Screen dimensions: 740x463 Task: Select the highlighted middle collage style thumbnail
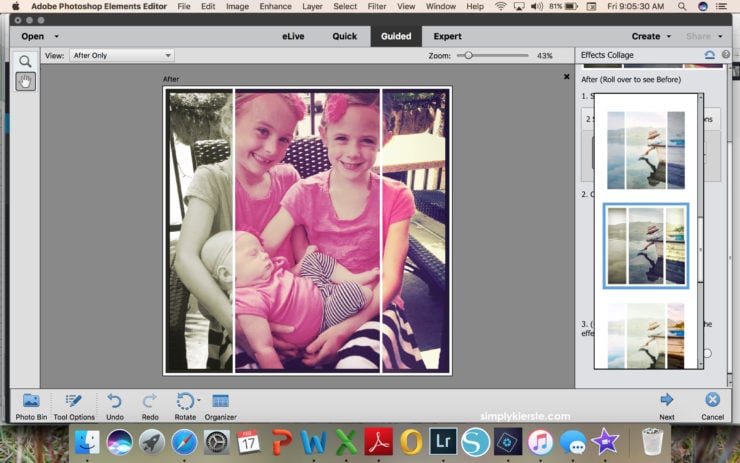pyautogui.click(x=645, y=246)
